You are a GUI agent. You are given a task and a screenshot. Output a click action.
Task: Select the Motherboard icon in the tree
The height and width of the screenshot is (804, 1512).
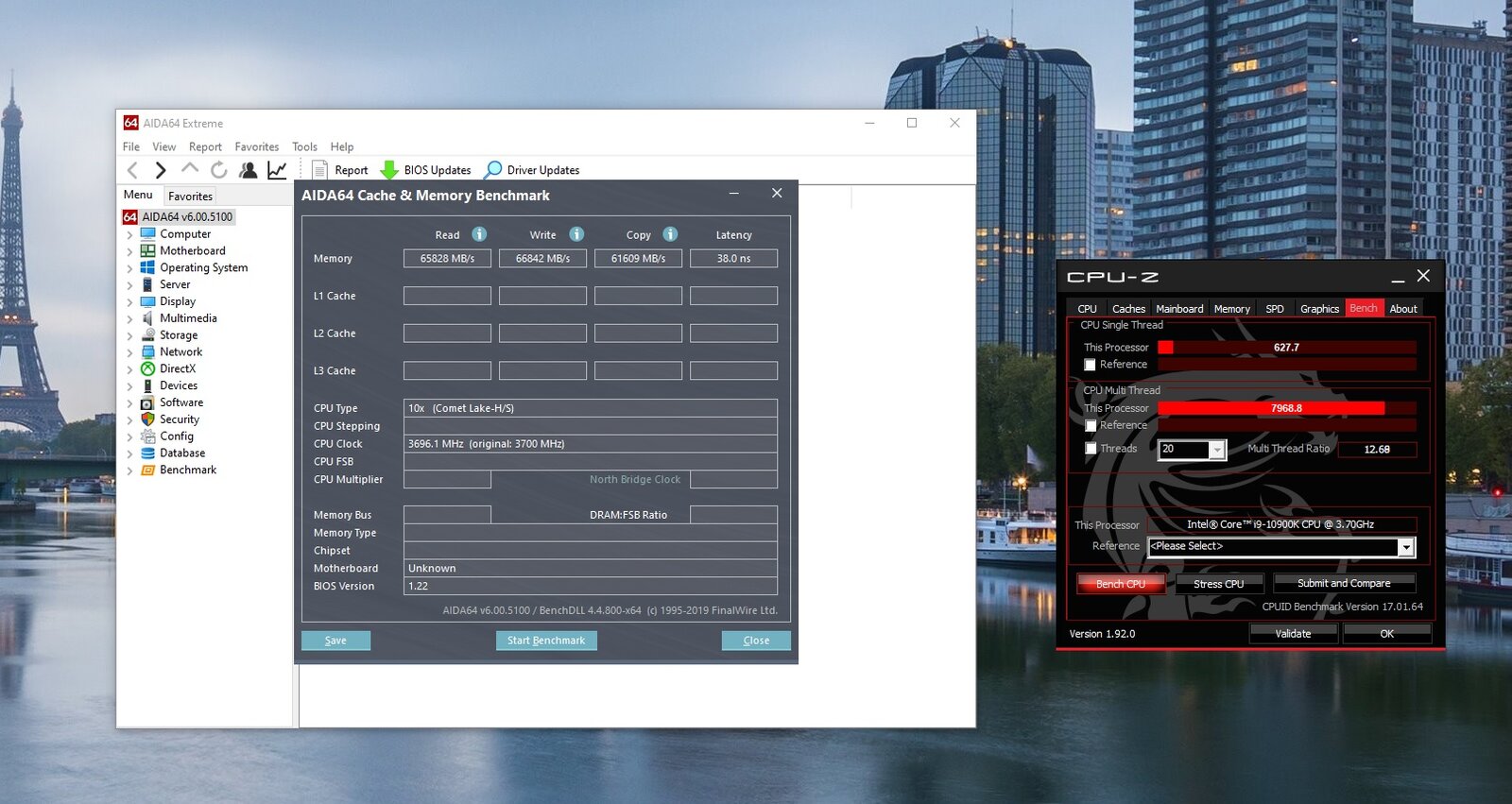[x=147, y=250]
